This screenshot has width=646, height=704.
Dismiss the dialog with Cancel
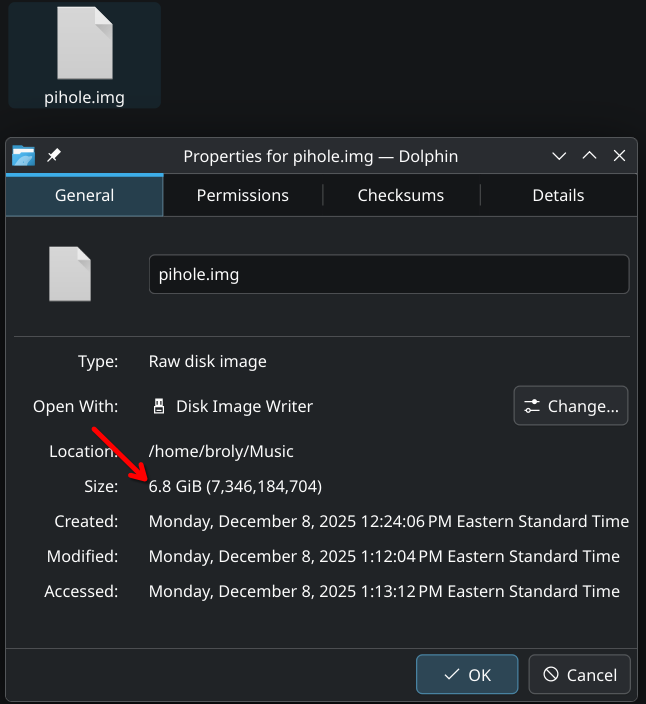coord(580,675)
